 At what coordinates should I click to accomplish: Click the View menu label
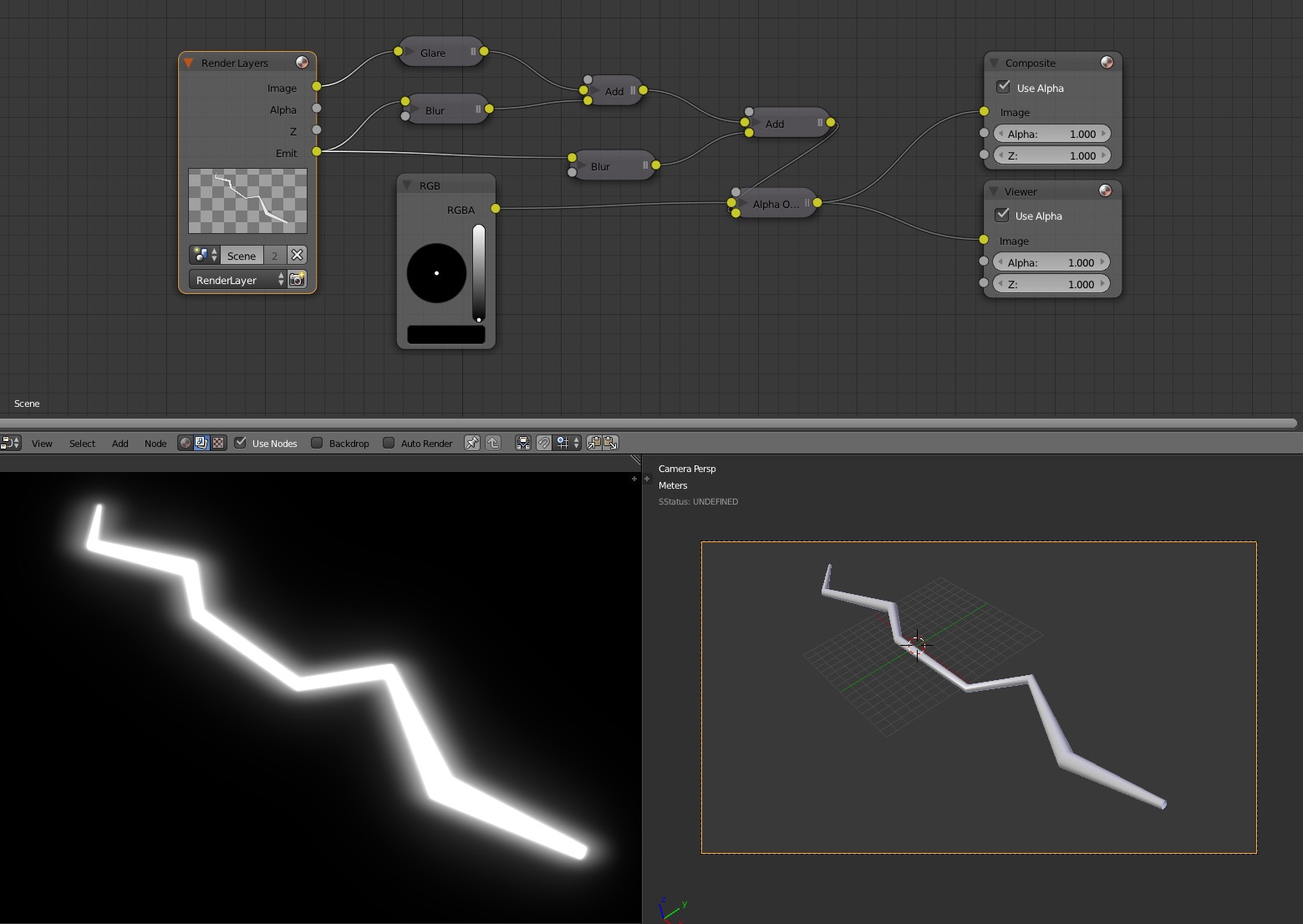42,443
